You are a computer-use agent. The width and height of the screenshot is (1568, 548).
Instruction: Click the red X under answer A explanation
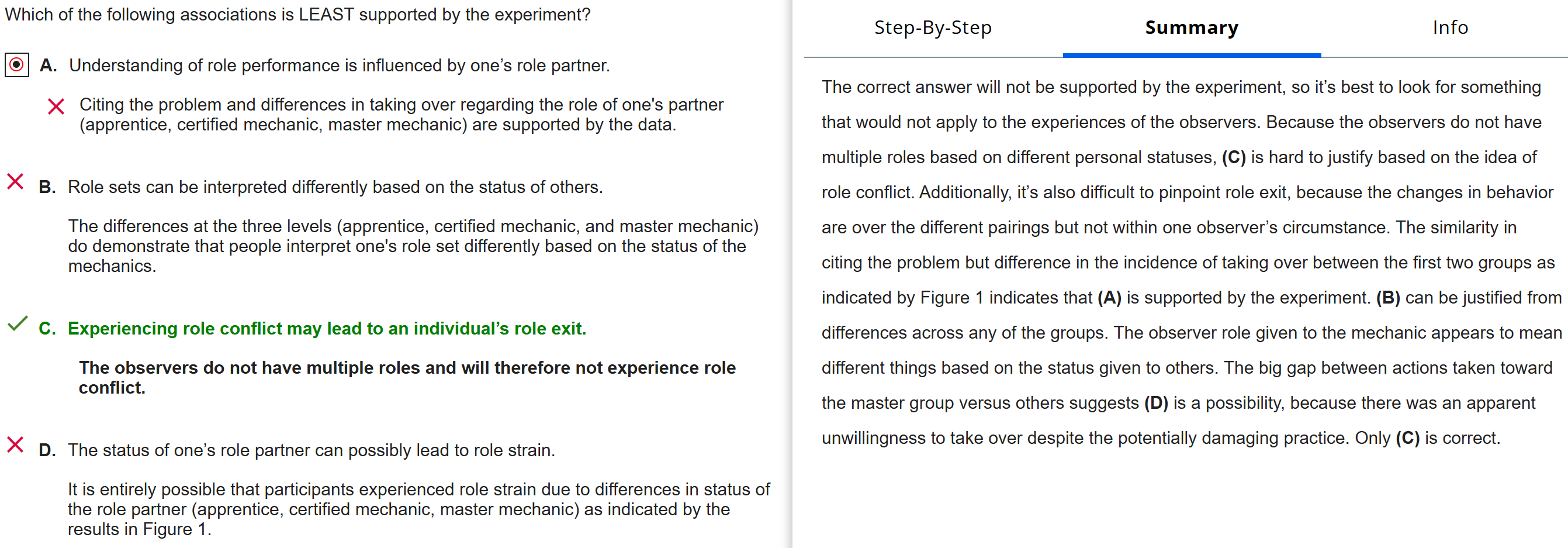56,107
